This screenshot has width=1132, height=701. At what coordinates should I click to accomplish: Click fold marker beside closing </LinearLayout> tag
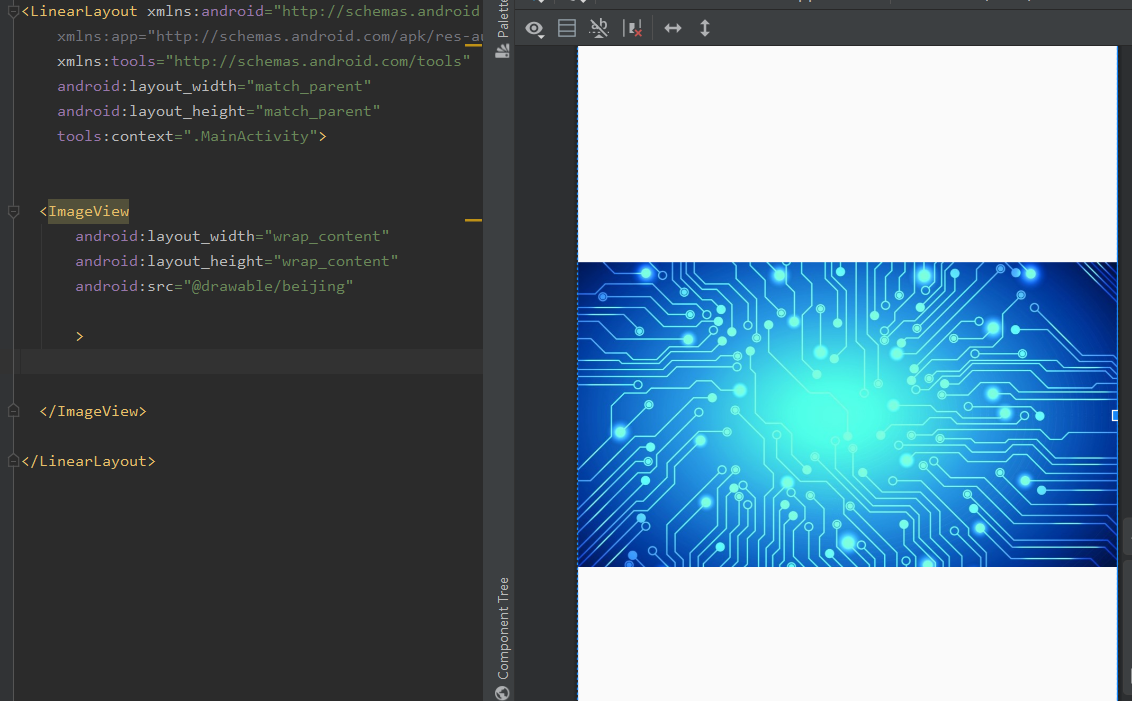point(13,461)
